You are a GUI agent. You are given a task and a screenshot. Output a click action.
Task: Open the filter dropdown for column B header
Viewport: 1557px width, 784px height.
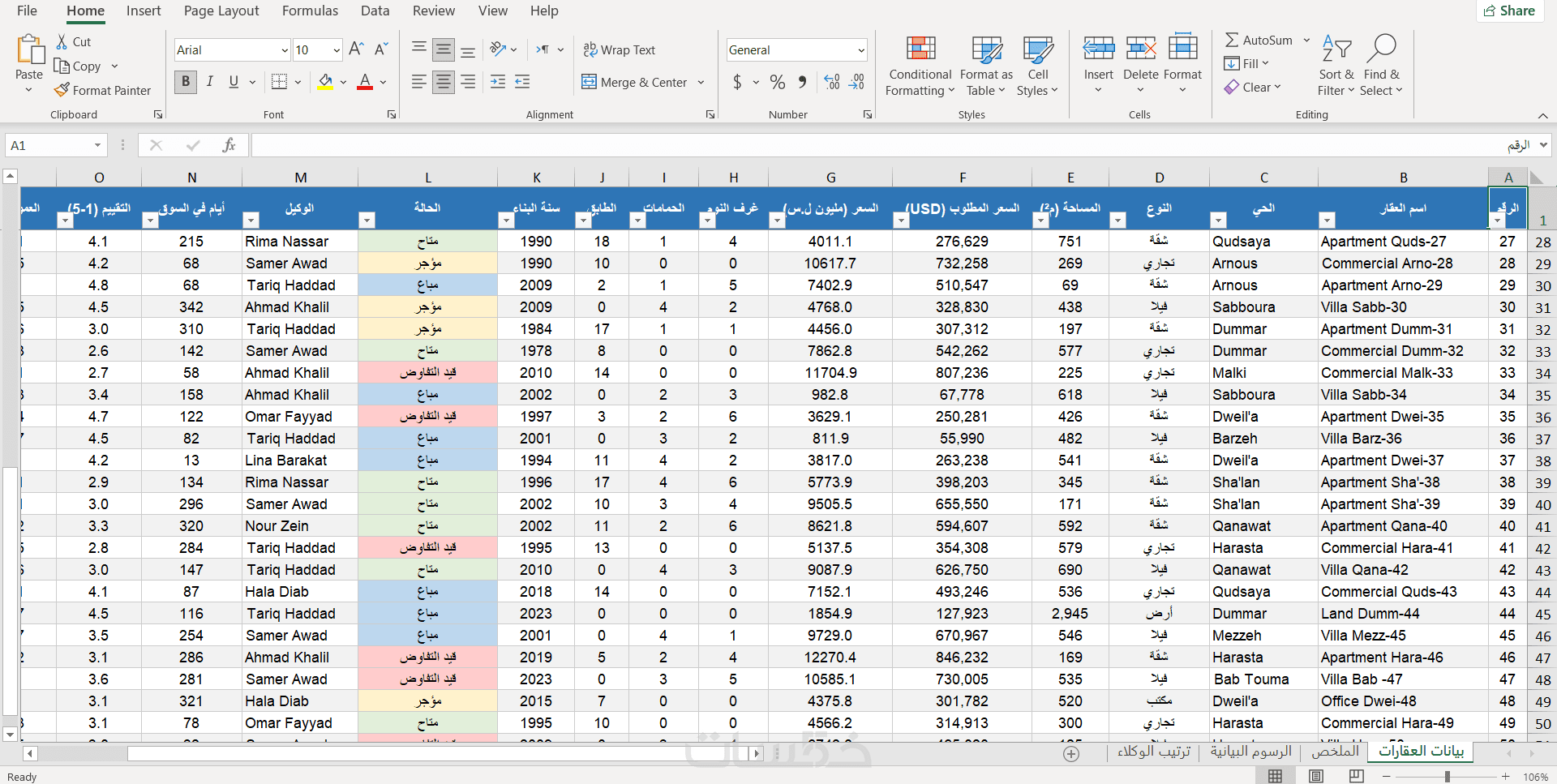pyautogui.click(x=1327, y=220)
